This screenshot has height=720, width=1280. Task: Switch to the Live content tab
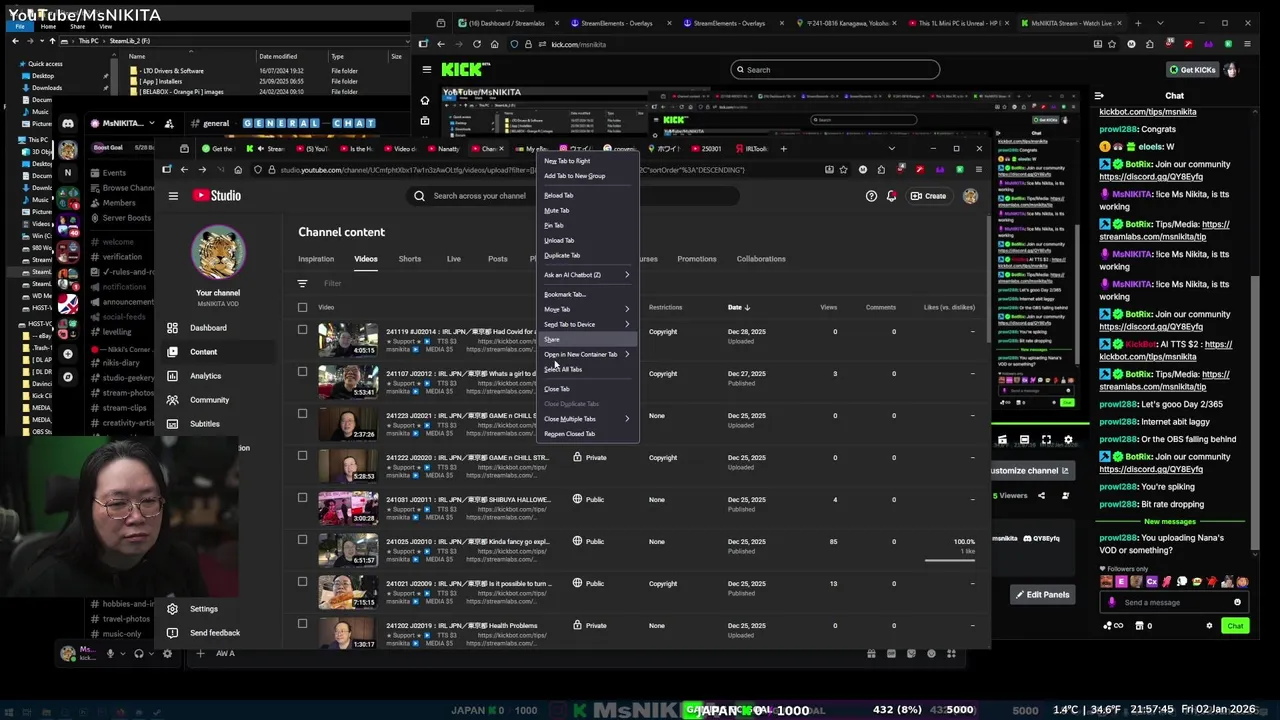tap(453, 259)
